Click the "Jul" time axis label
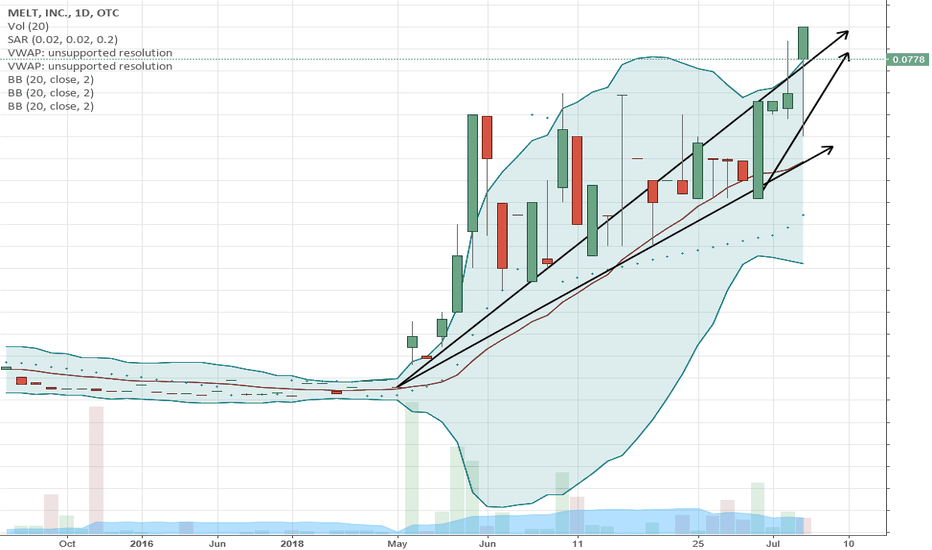The image size is (932, 550). [x=773, y=543]
